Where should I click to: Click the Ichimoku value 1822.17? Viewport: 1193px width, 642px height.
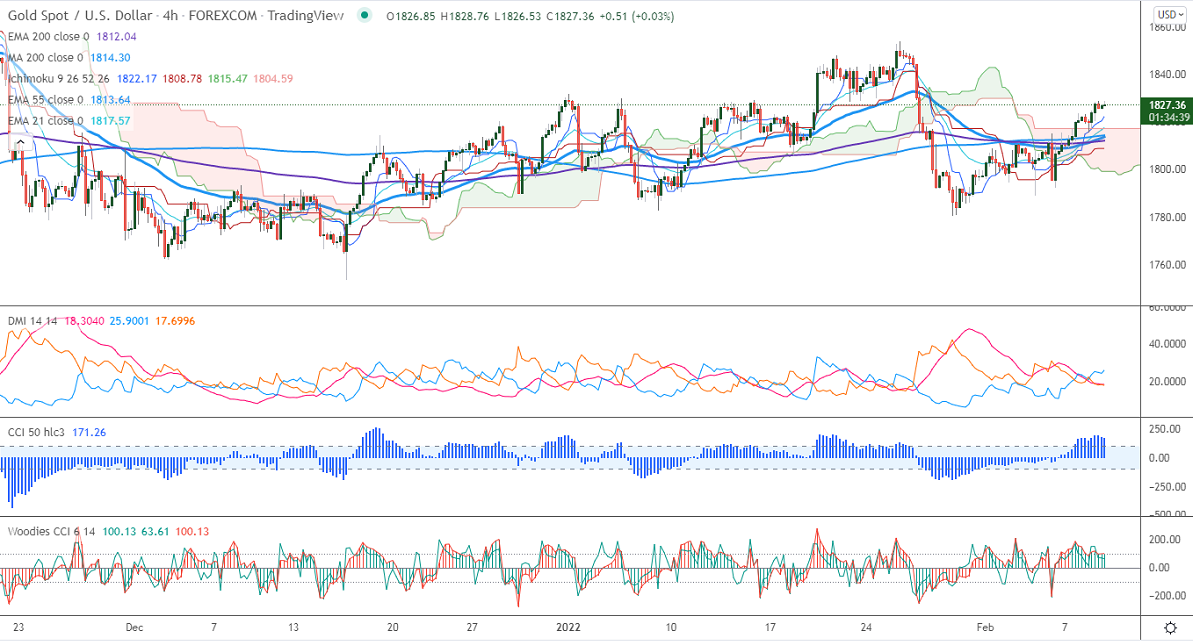coord(137,79)
